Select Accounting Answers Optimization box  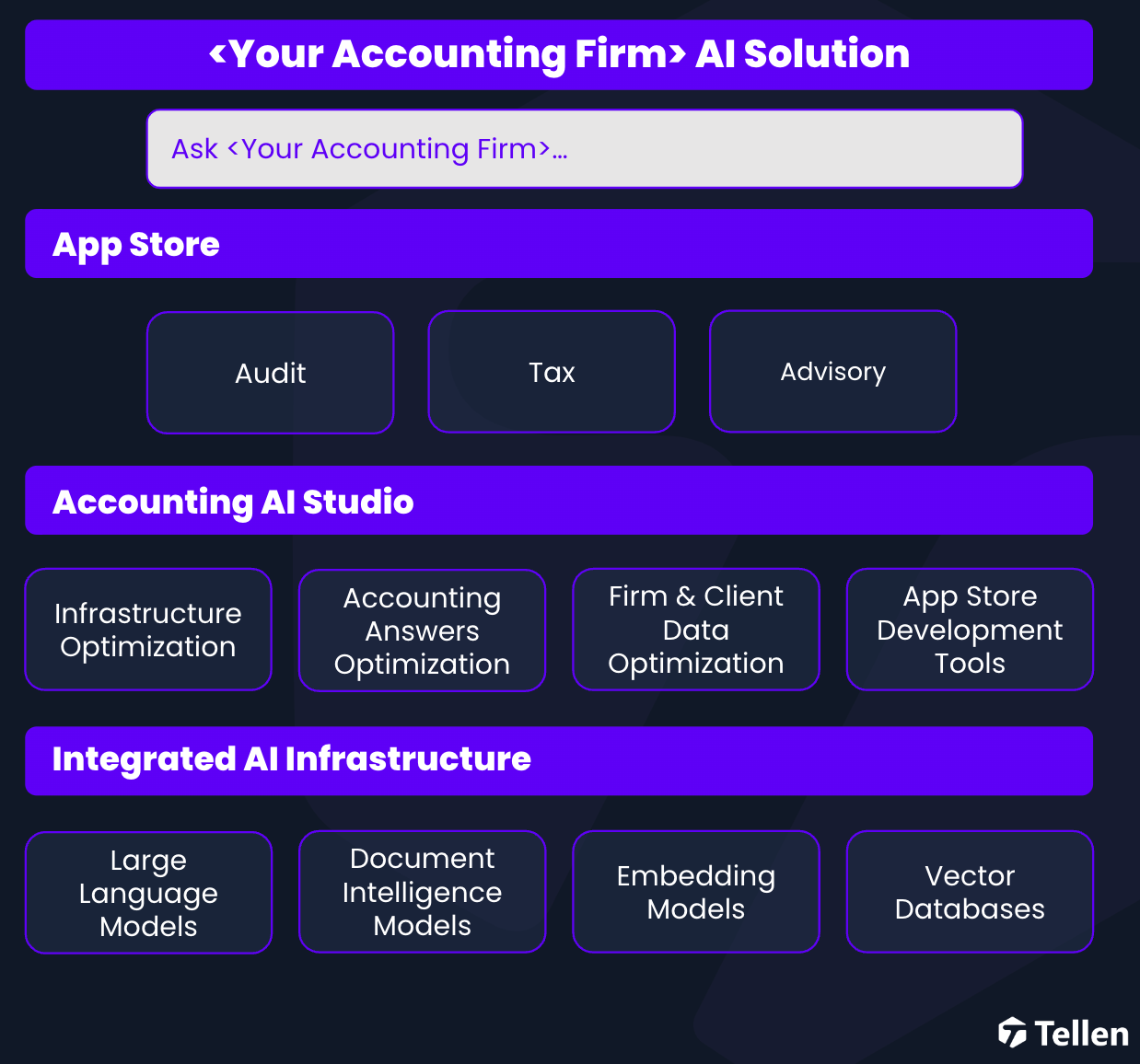423,630
